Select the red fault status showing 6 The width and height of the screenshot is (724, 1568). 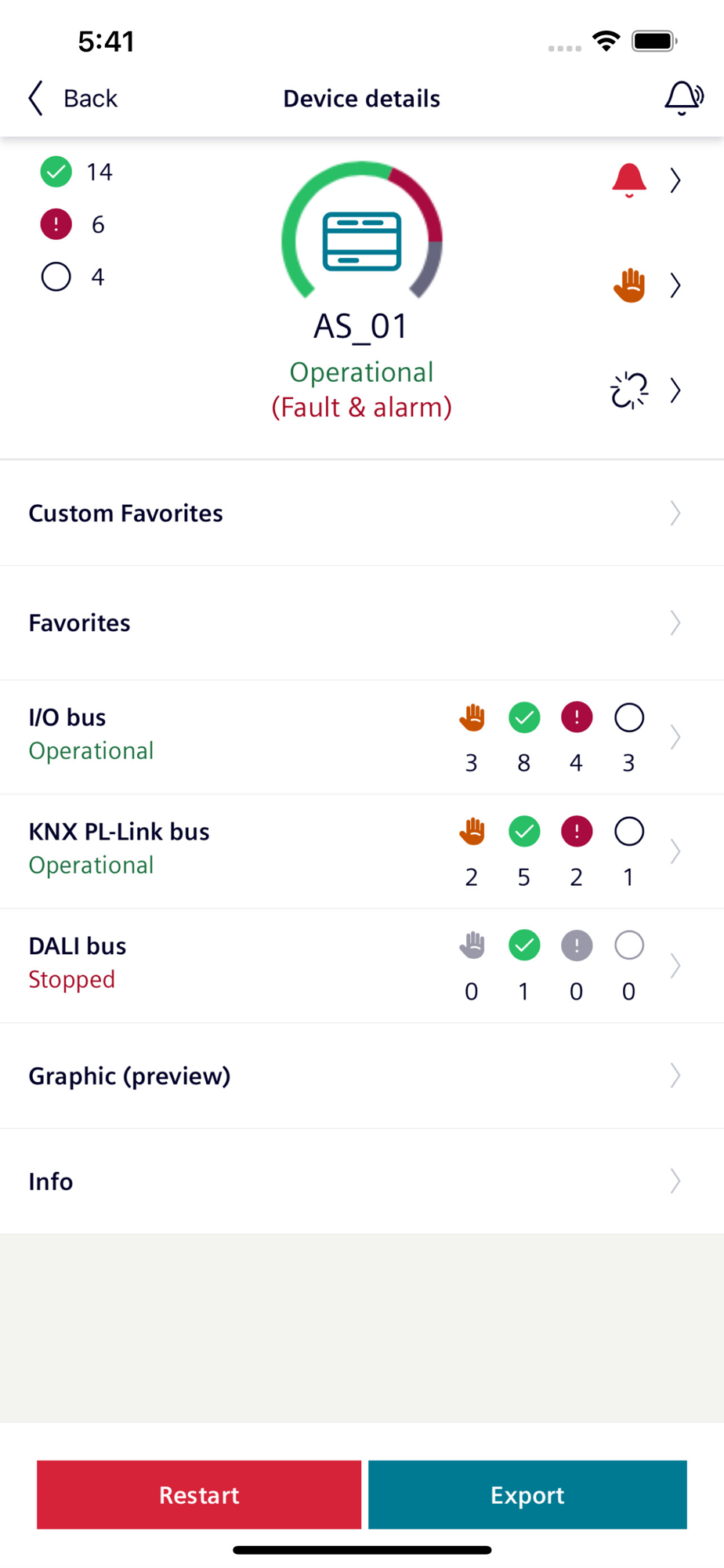pyautogui.click(x=56, y=224)
